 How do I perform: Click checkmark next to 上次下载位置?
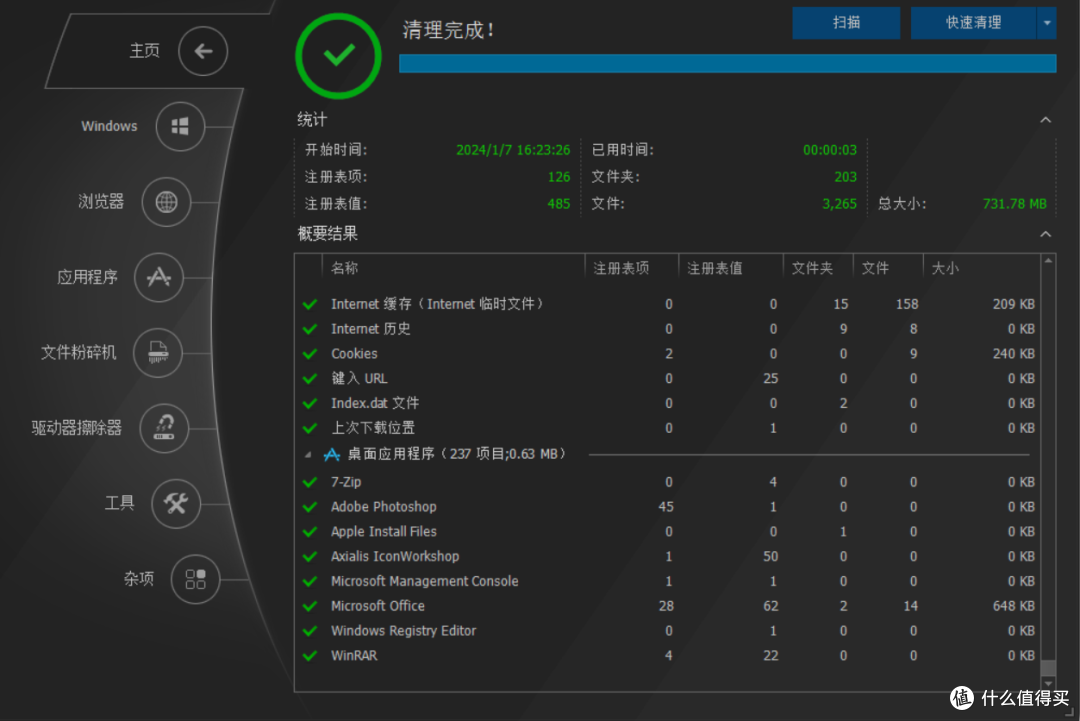coord(310,428)
